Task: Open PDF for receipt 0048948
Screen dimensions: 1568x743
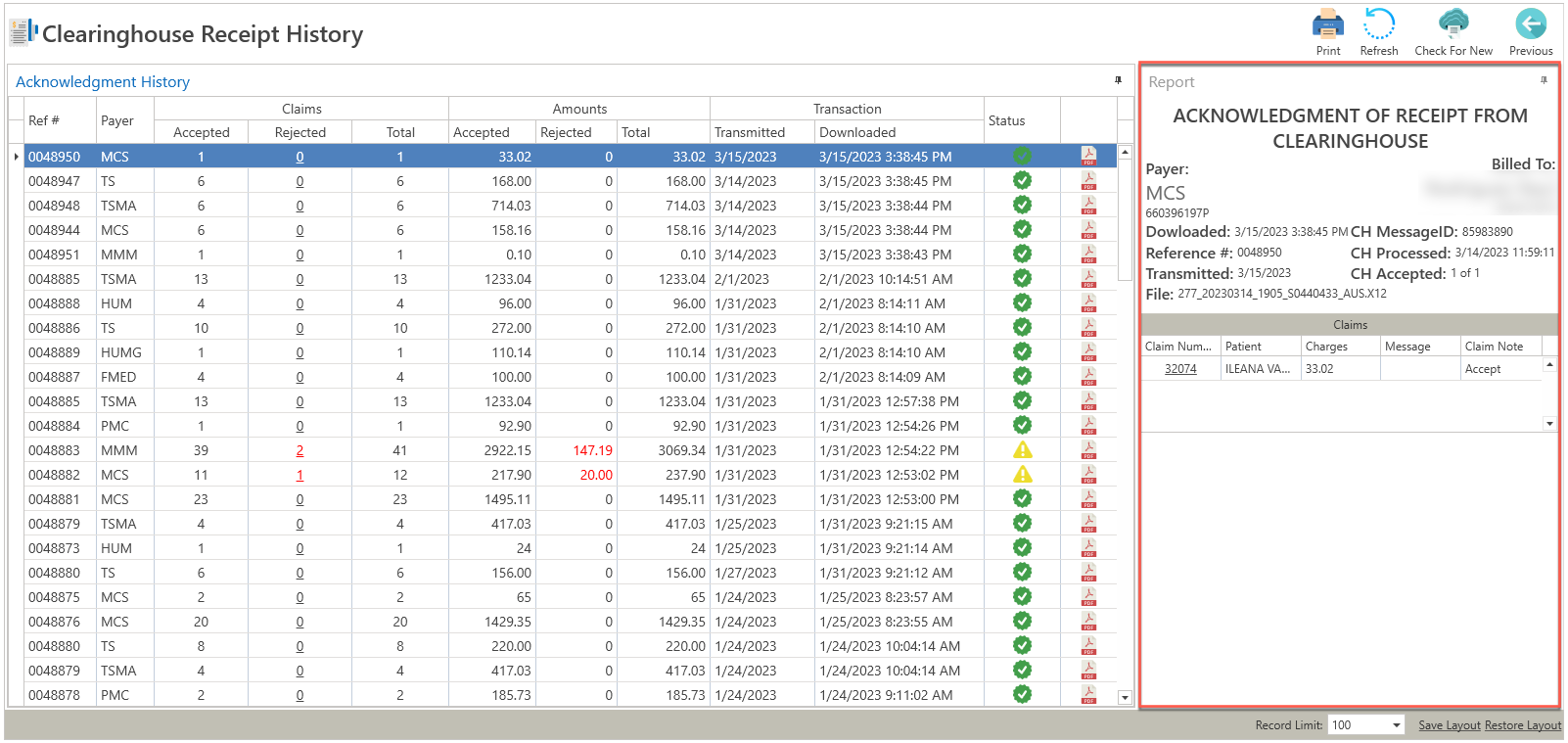Action: pyautogui.click(x=1088, y=205)
